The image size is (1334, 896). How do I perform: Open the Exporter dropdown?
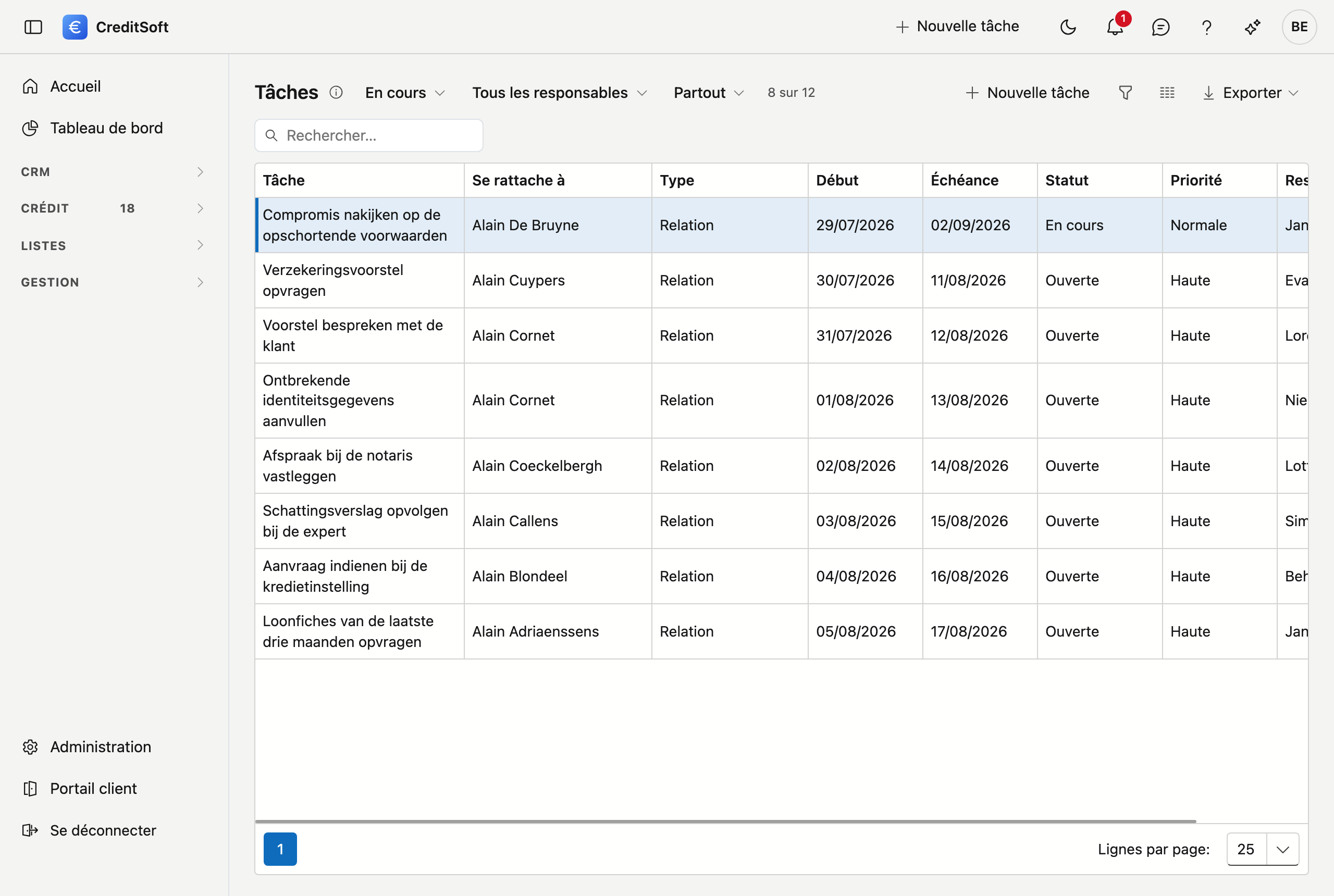[x=1251, y=93]
